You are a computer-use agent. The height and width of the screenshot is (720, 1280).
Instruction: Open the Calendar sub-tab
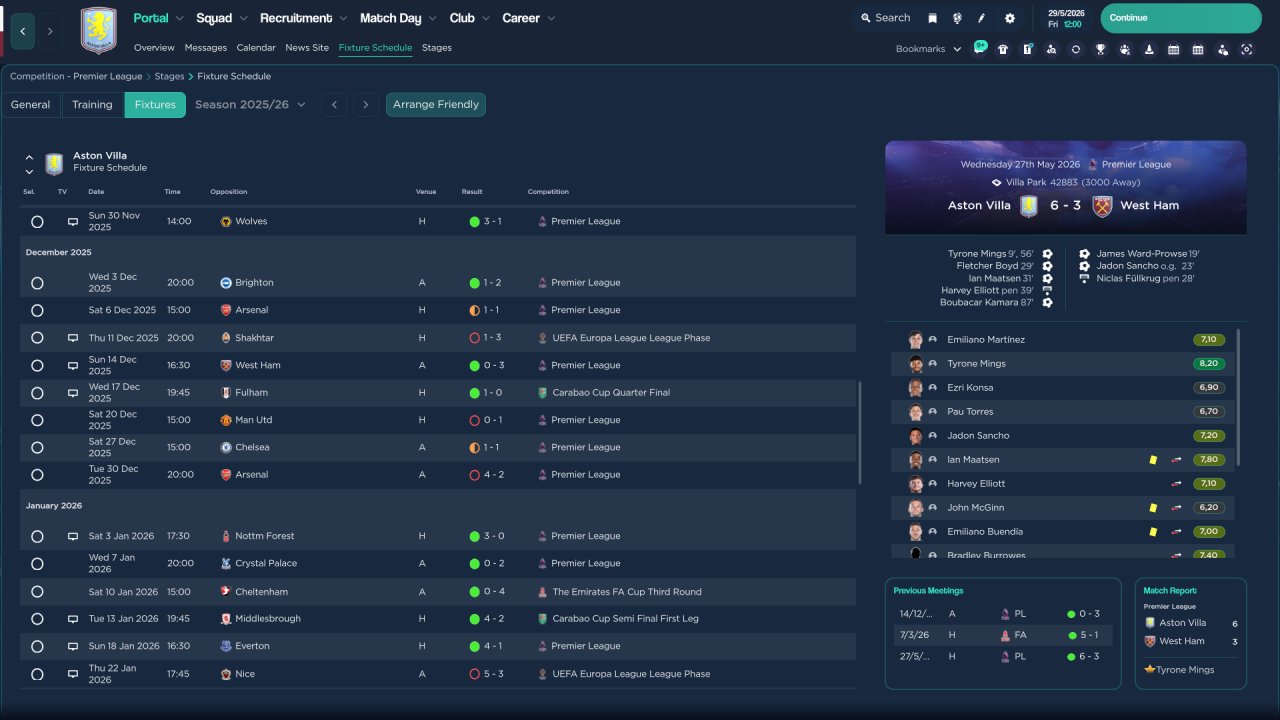[x=256, y=48]
